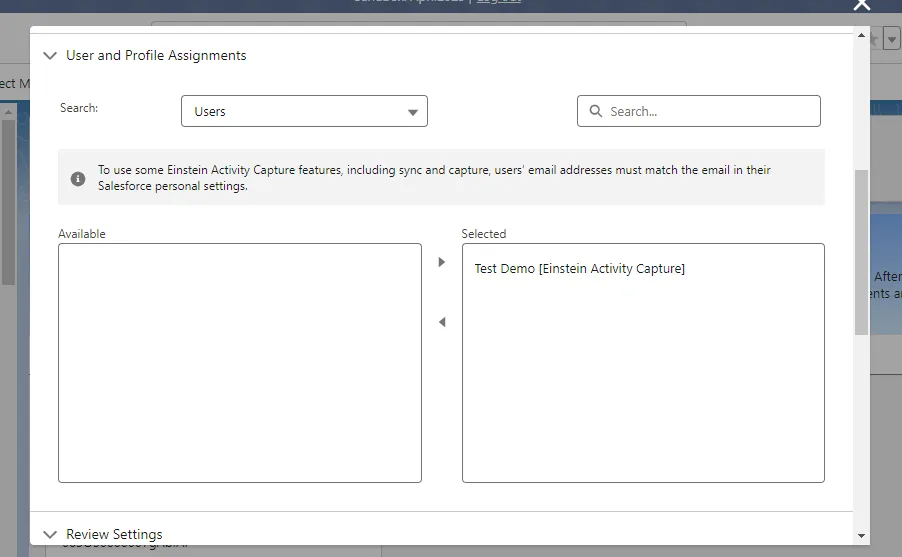
Task: Focus the Search text field
Action: (x=710, y=111)
